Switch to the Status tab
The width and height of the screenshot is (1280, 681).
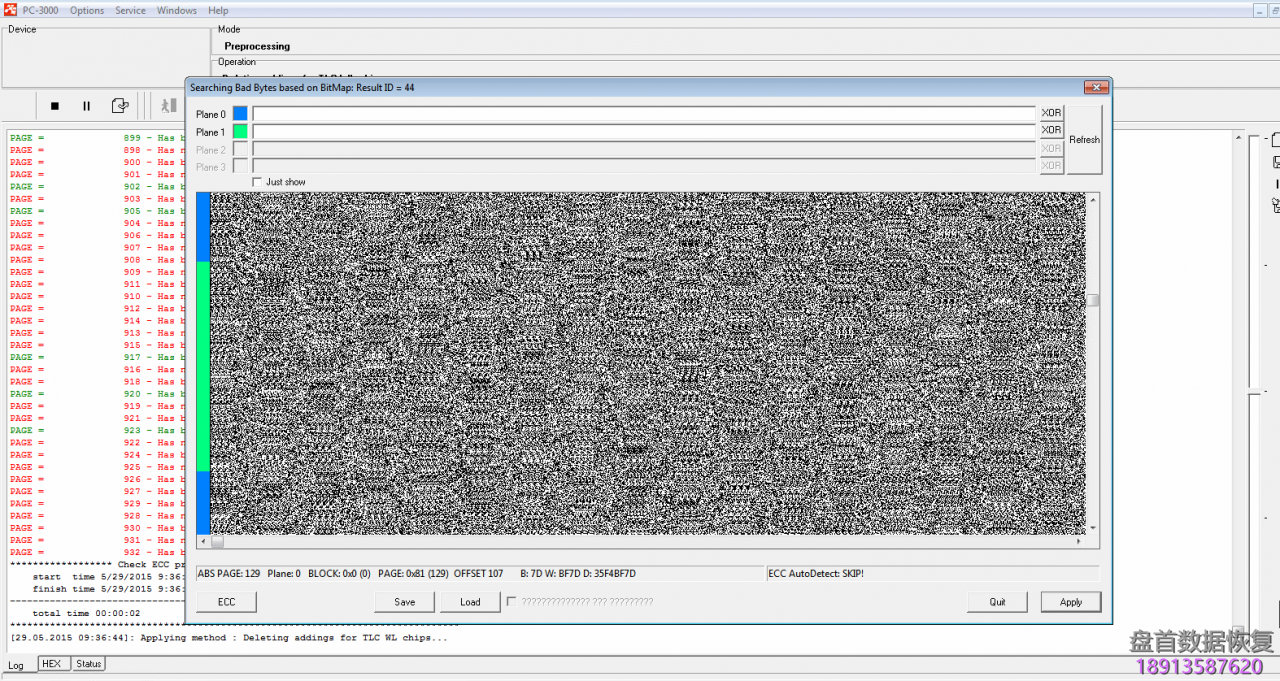pyautogui.click(x=89, y=664)
